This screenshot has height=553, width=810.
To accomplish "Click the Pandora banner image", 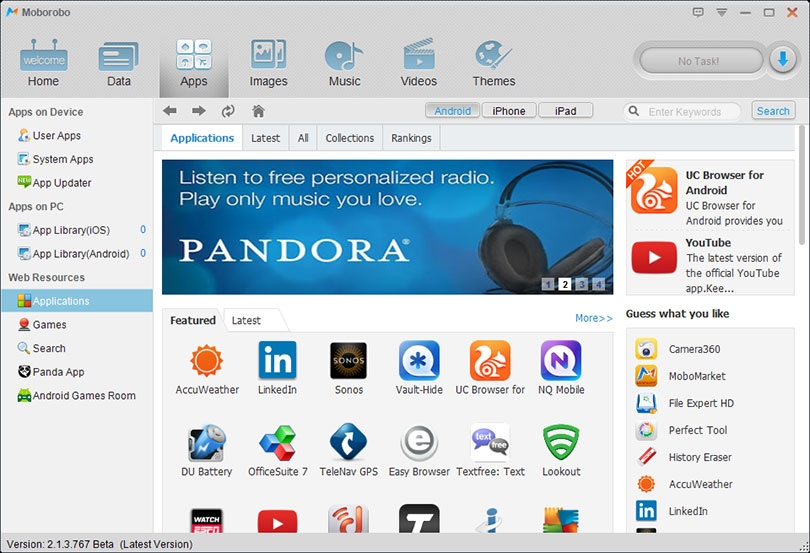I will click(x=387, y=227).
